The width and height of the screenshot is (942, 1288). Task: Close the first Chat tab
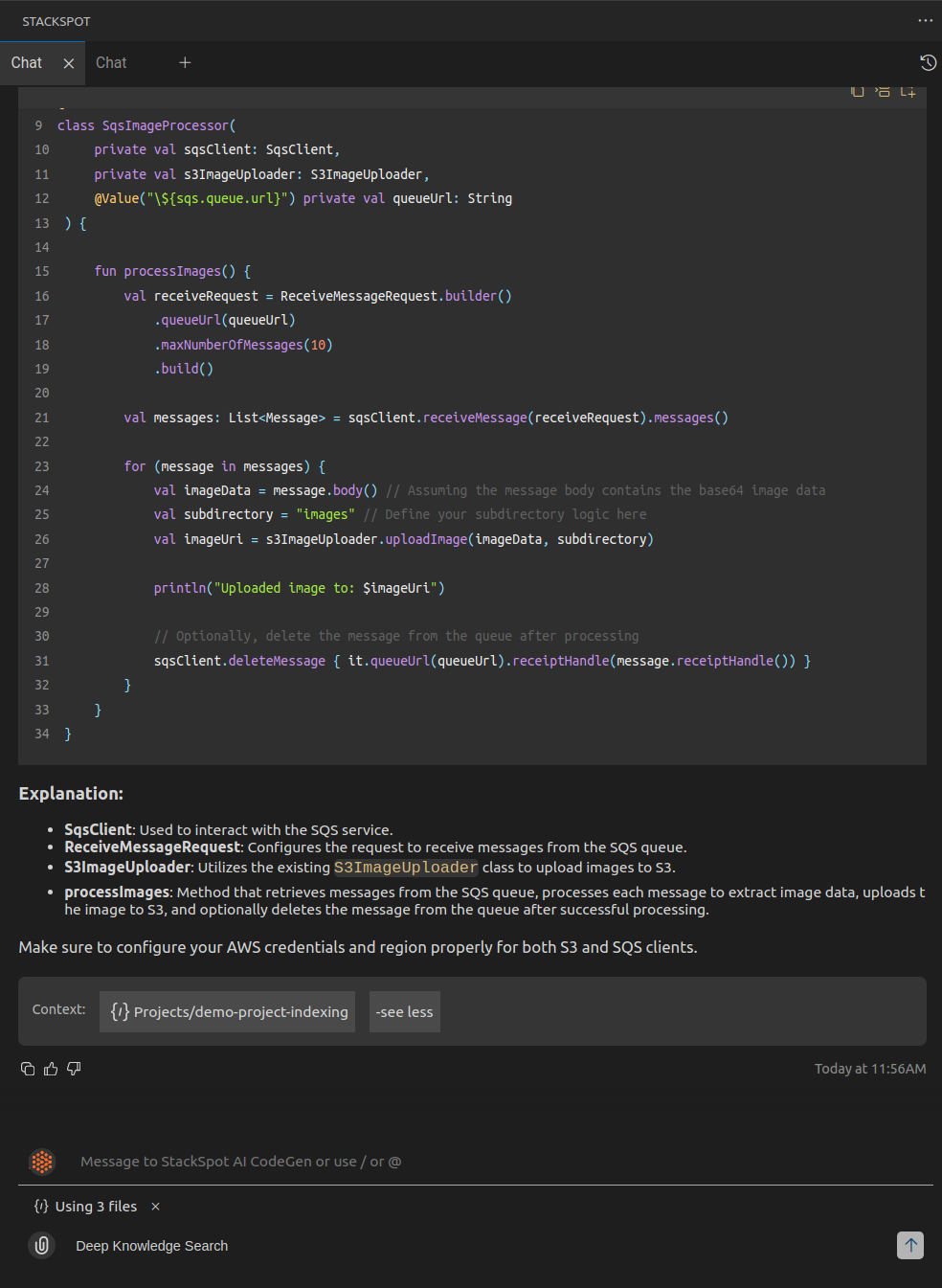tap(69, 63)
